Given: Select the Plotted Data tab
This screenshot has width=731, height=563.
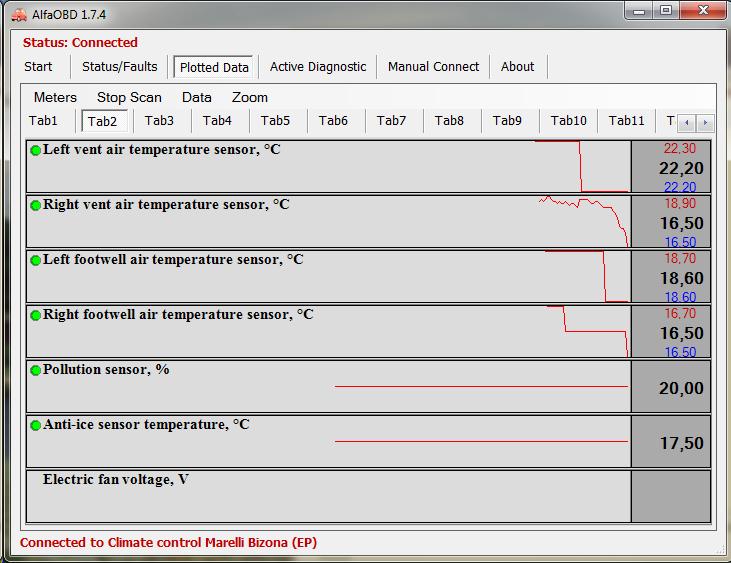Looking at the screenshot, I should click(x=214, y=67).
